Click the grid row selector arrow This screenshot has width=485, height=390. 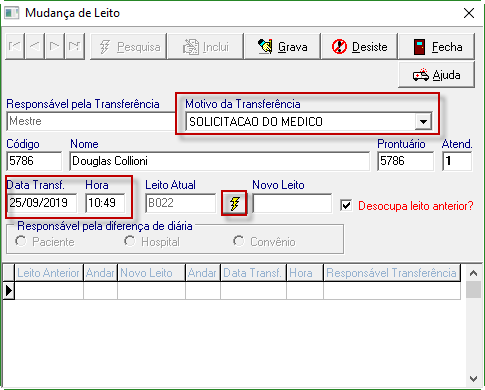point(9,291)
